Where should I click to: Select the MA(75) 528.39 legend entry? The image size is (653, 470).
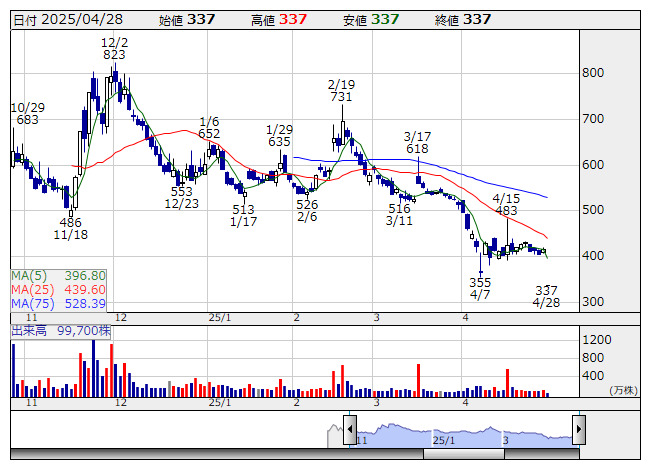58,304
